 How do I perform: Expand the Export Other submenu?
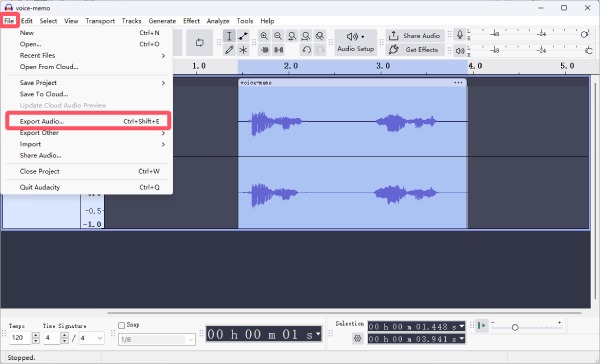(88, 133)
